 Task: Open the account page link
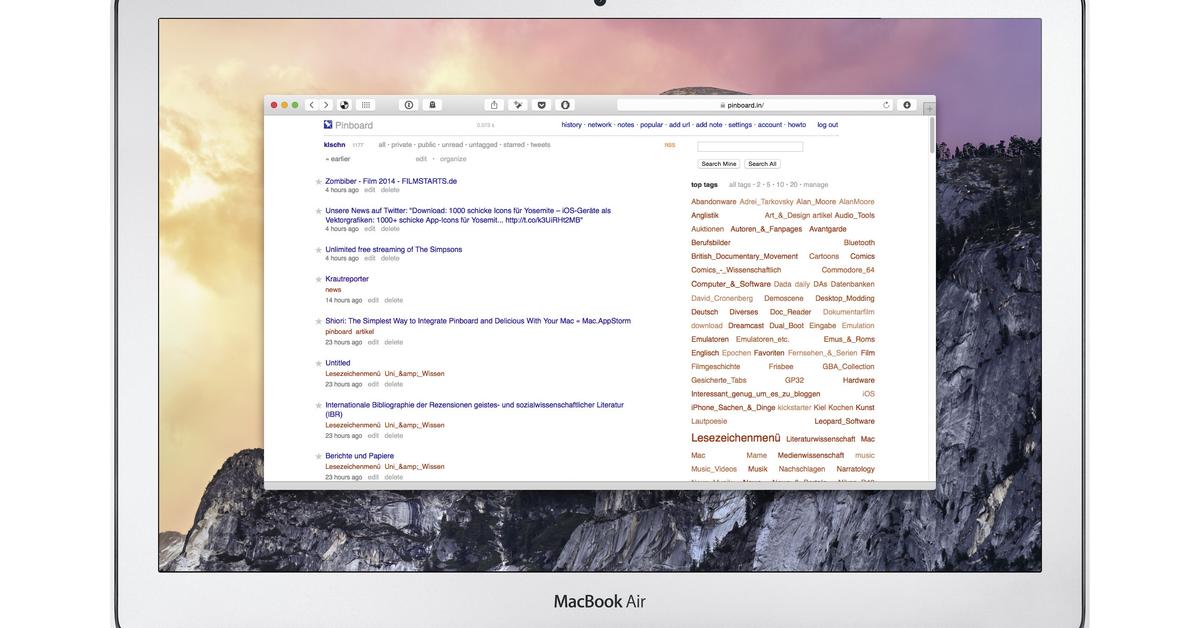tap(770, 125)
